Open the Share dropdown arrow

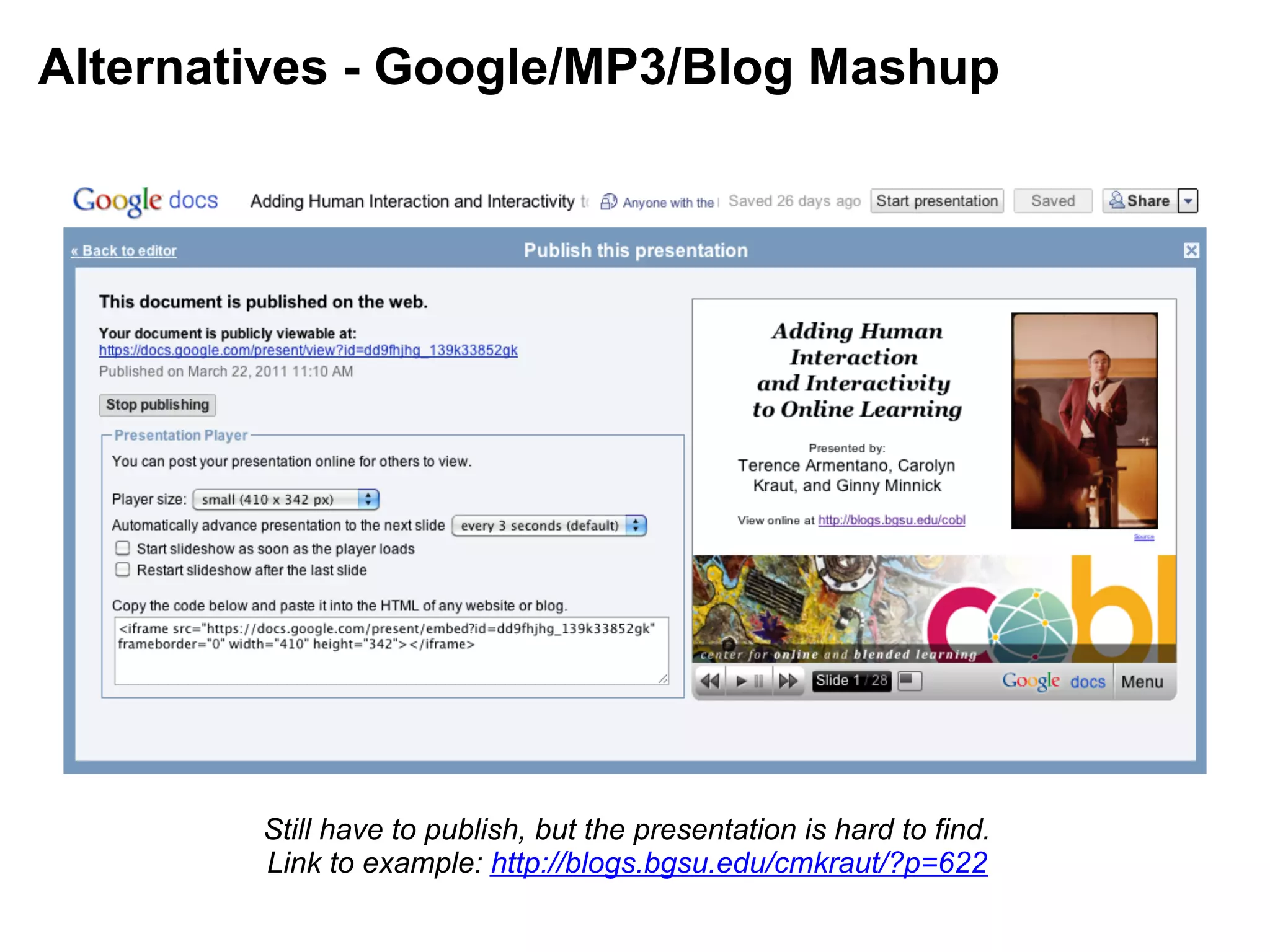(1188, 201)
